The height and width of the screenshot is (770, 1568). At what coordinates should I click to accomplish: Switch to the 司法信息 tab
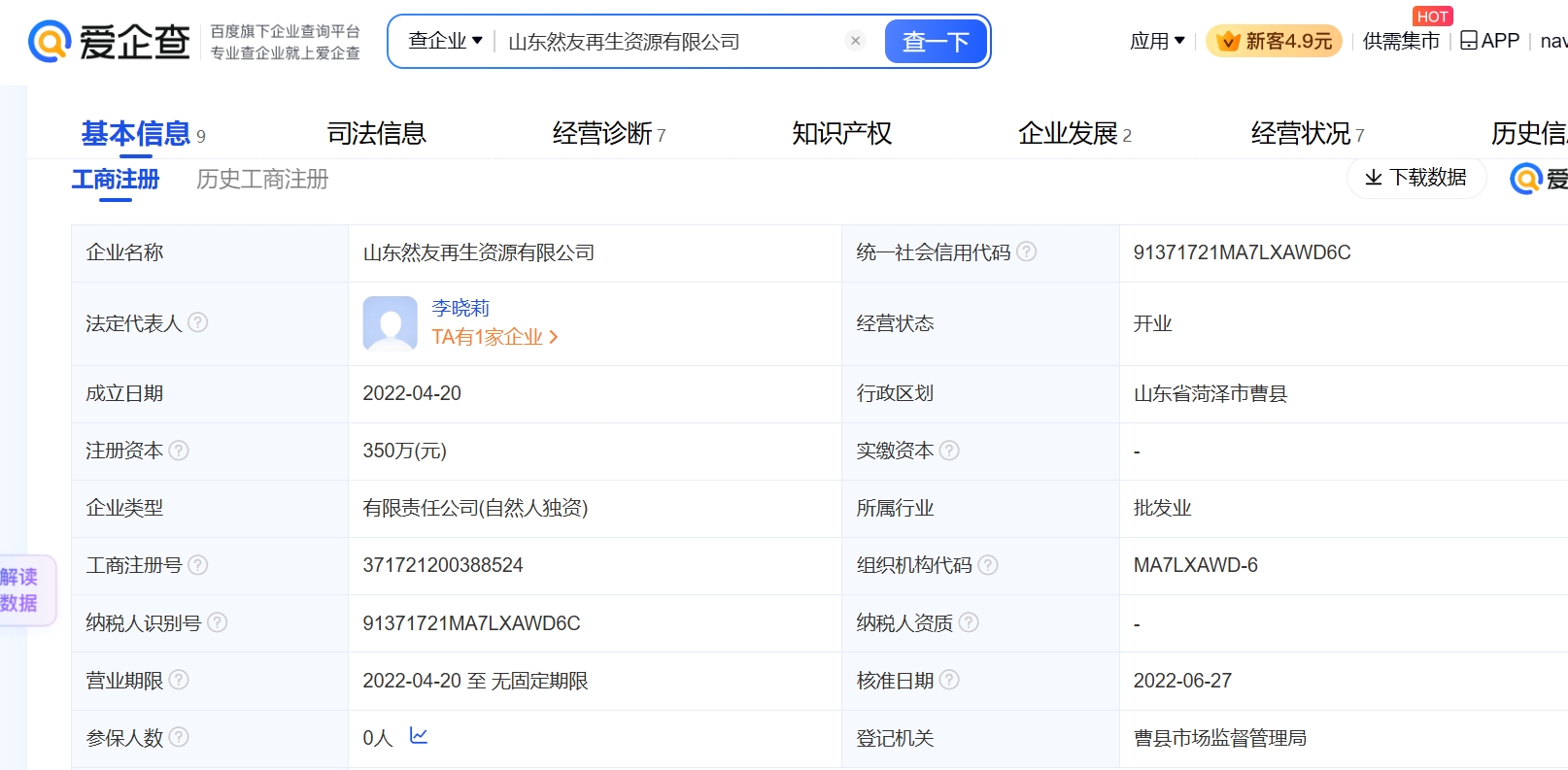(376, 133)
